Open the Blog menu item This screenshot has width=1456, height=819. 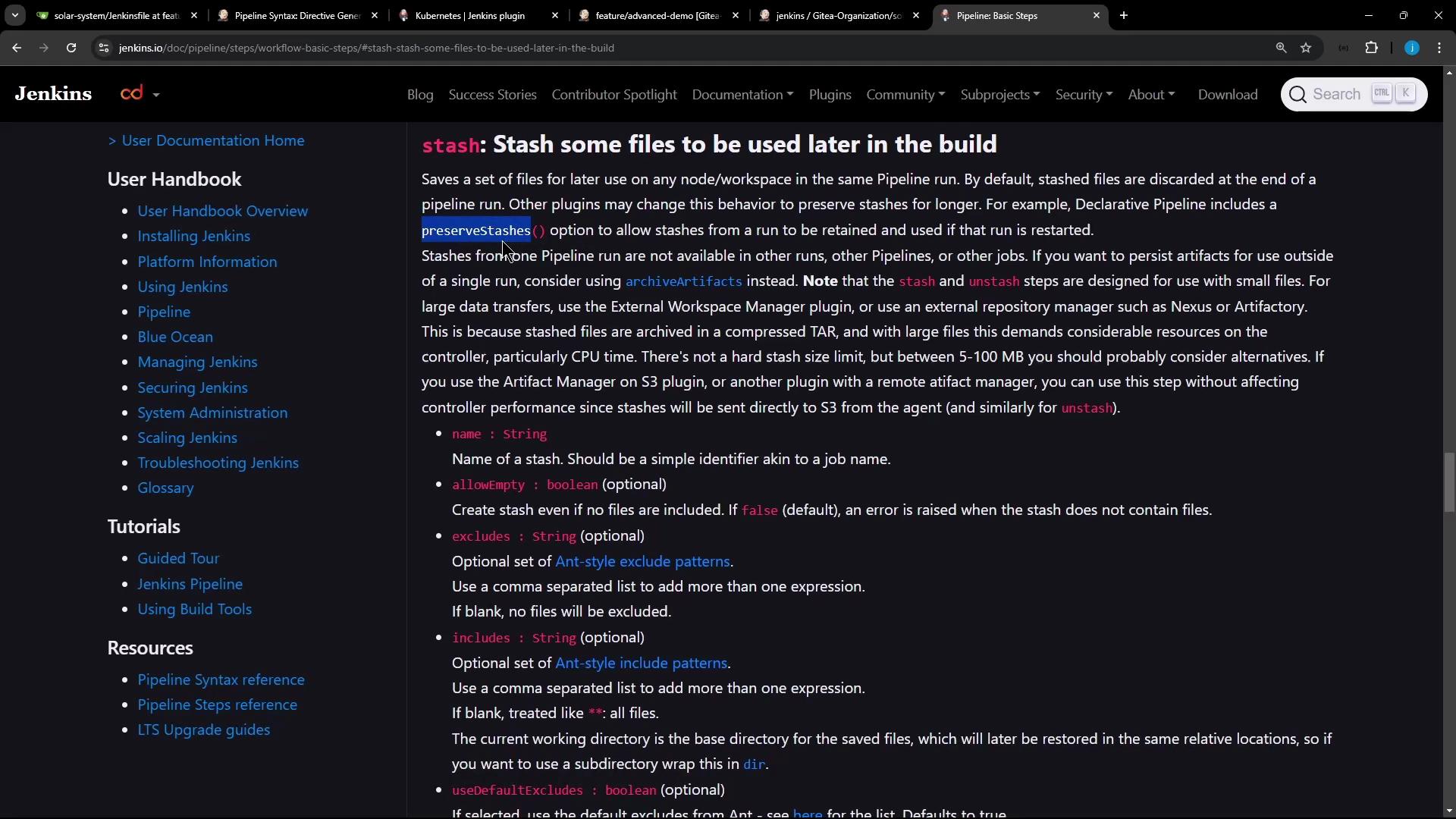(420, 95)
